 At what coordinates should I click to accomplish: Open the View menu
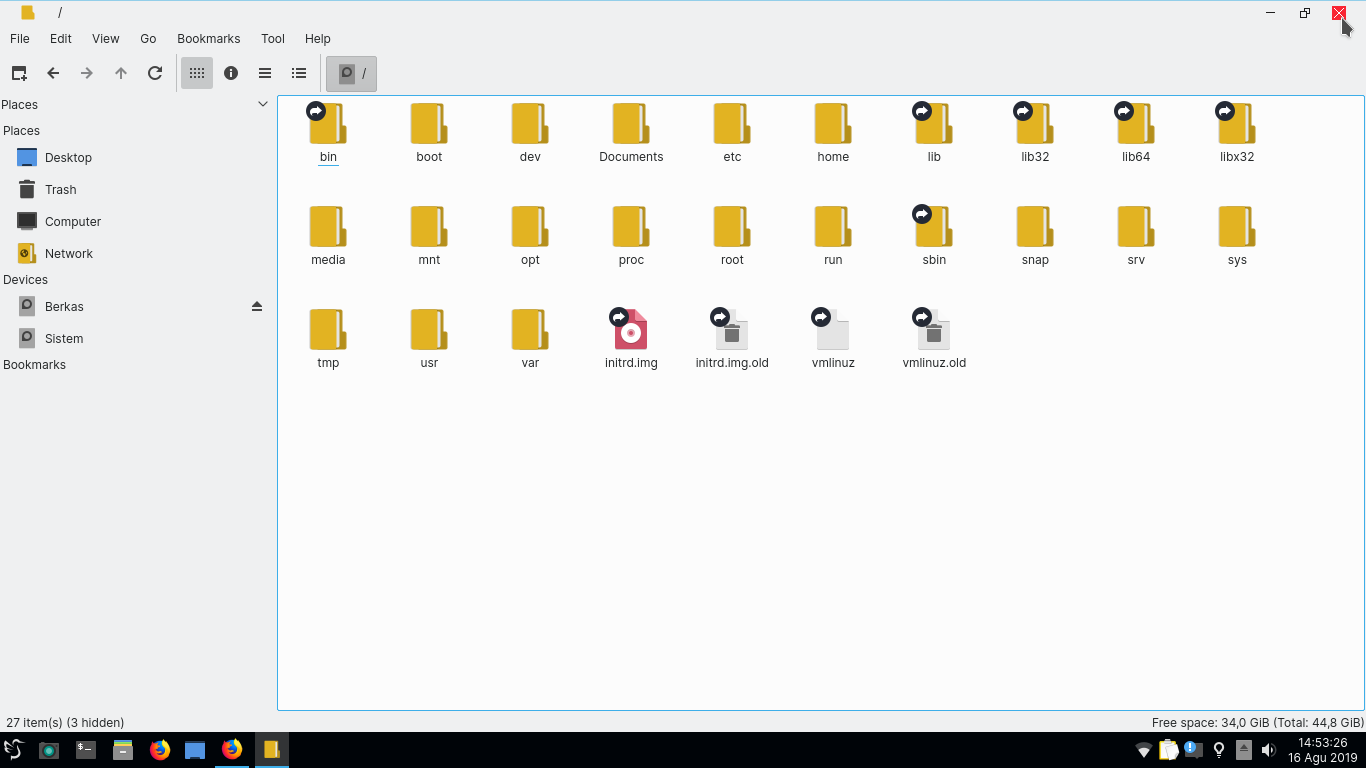(x=106, y=39)
